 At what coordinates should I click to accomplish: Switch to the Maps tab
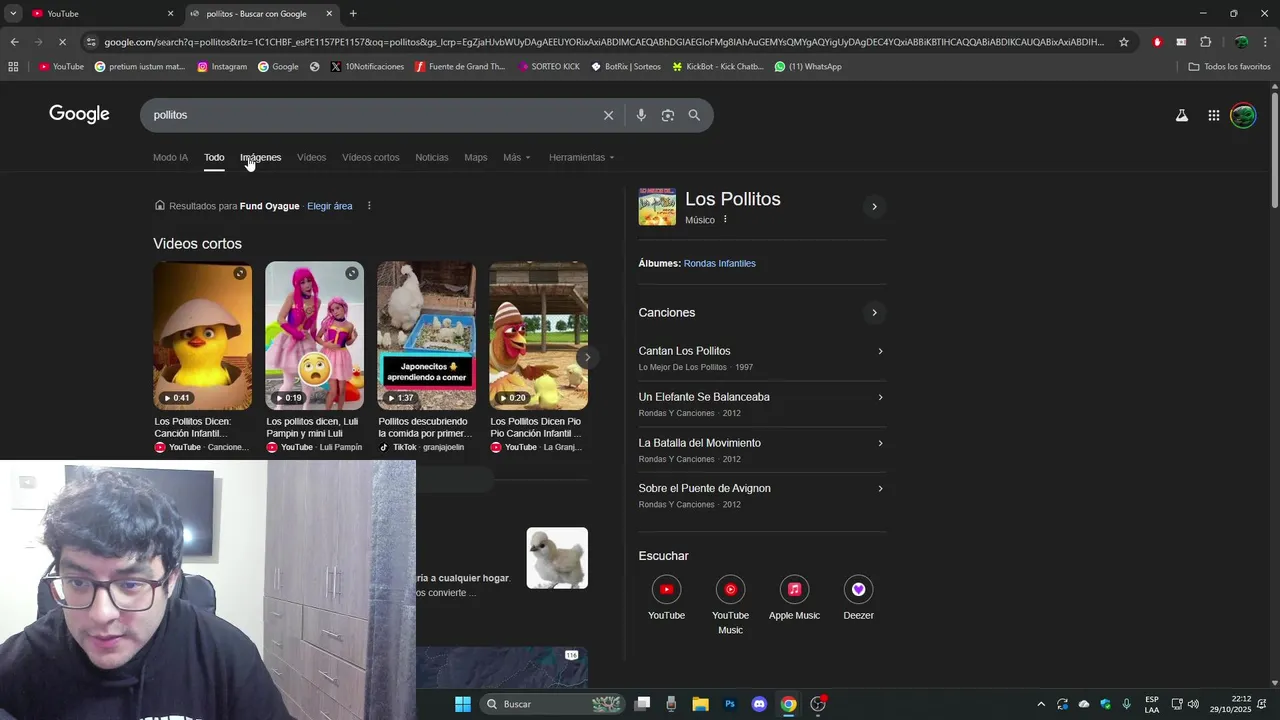[x=476, y=157]
